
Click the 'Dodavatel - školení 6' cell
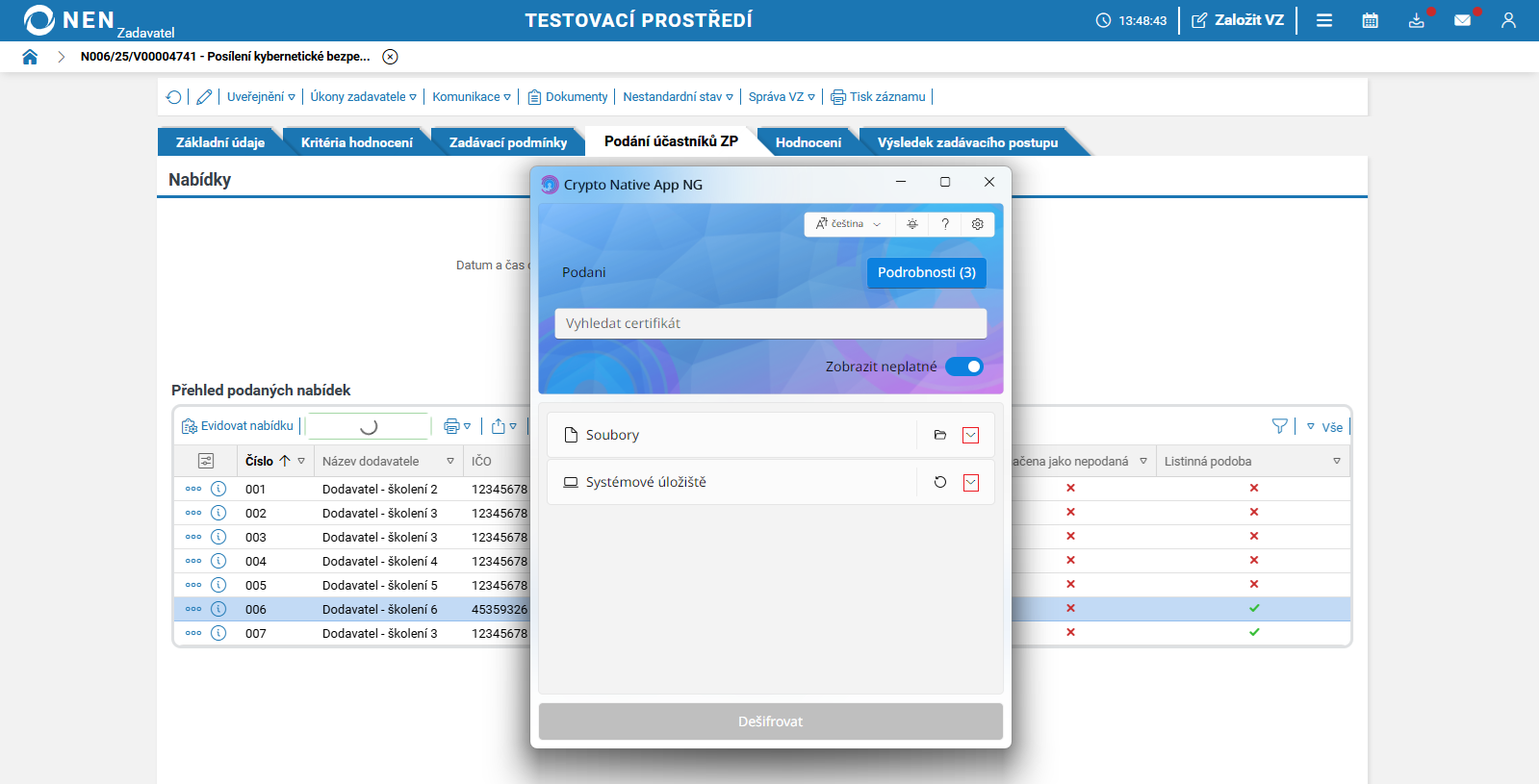380,610
